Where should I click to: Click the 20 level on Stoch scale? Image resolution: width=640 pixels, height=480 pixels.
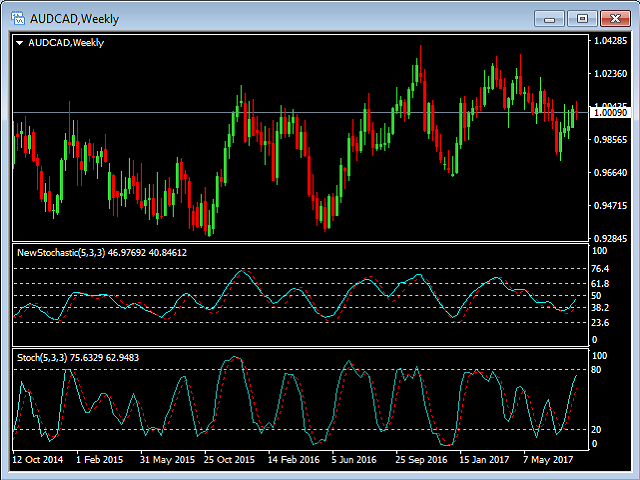(598, 429)
